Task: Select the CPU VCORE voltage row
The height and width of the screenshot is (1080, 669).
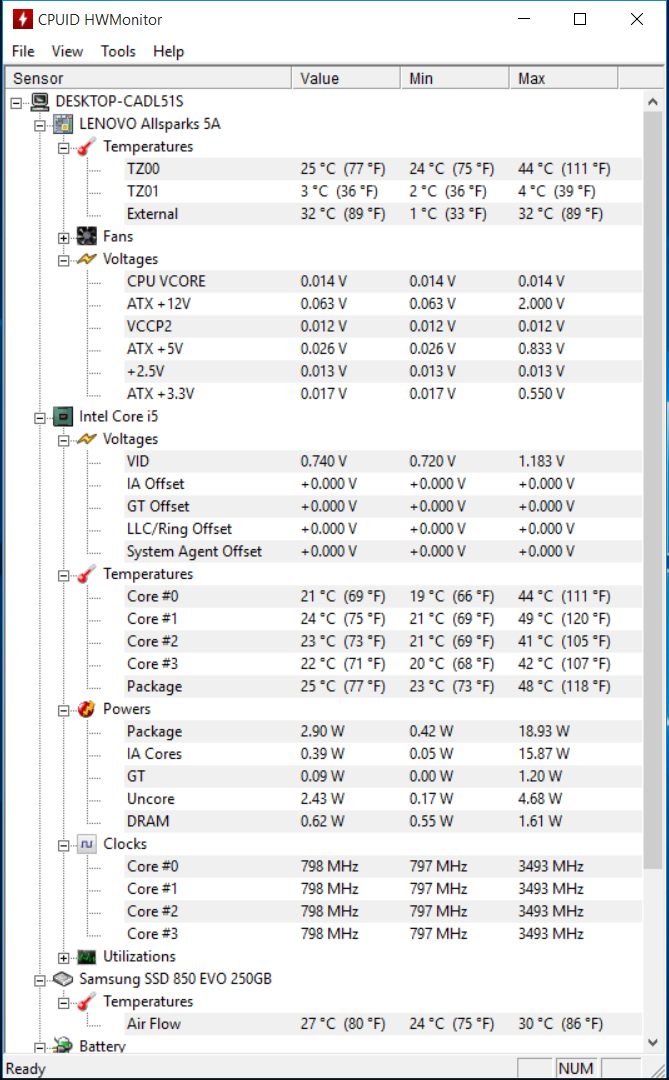Action: point(382,282)
